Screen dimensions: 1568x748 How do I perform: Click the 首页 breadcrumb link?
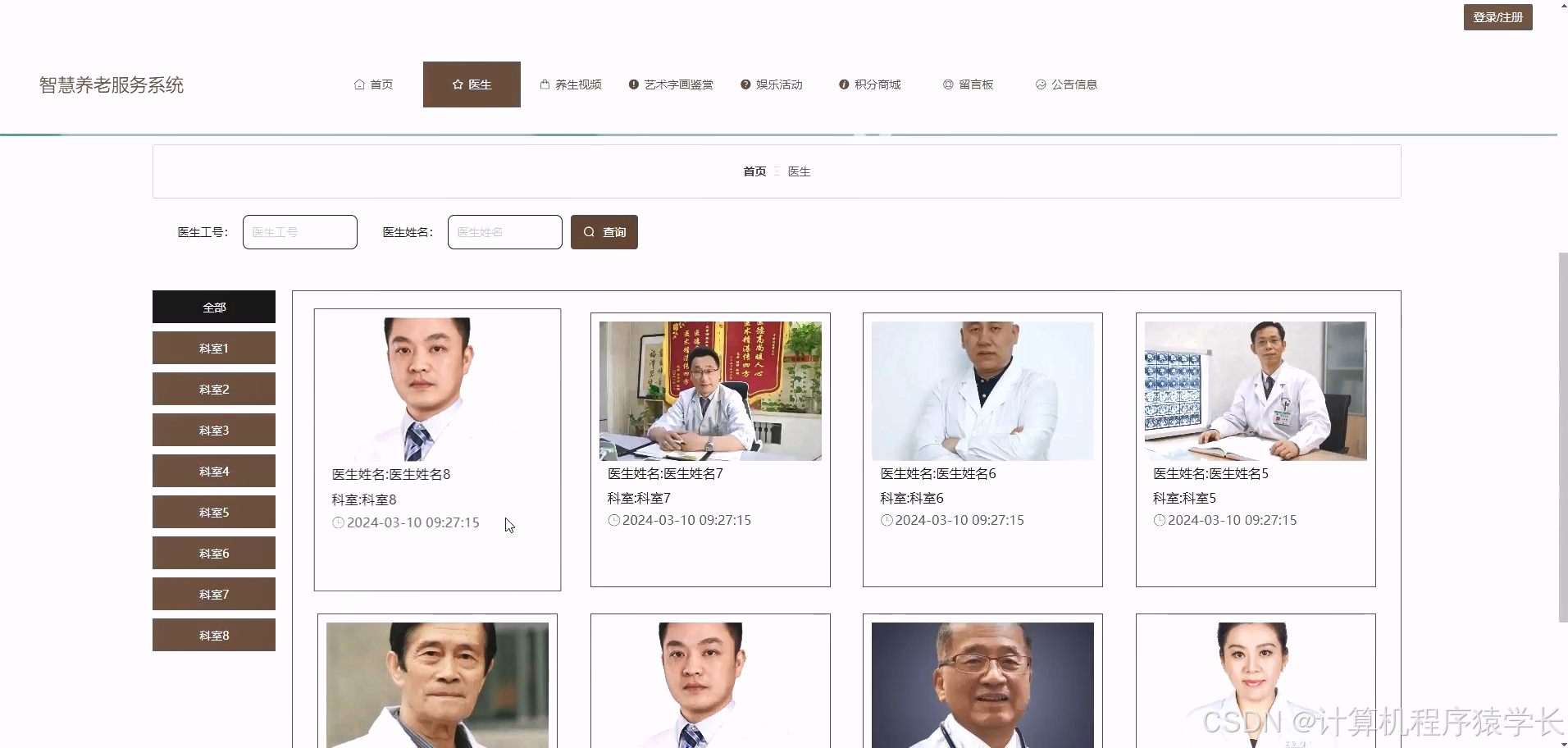pos(753,171)
